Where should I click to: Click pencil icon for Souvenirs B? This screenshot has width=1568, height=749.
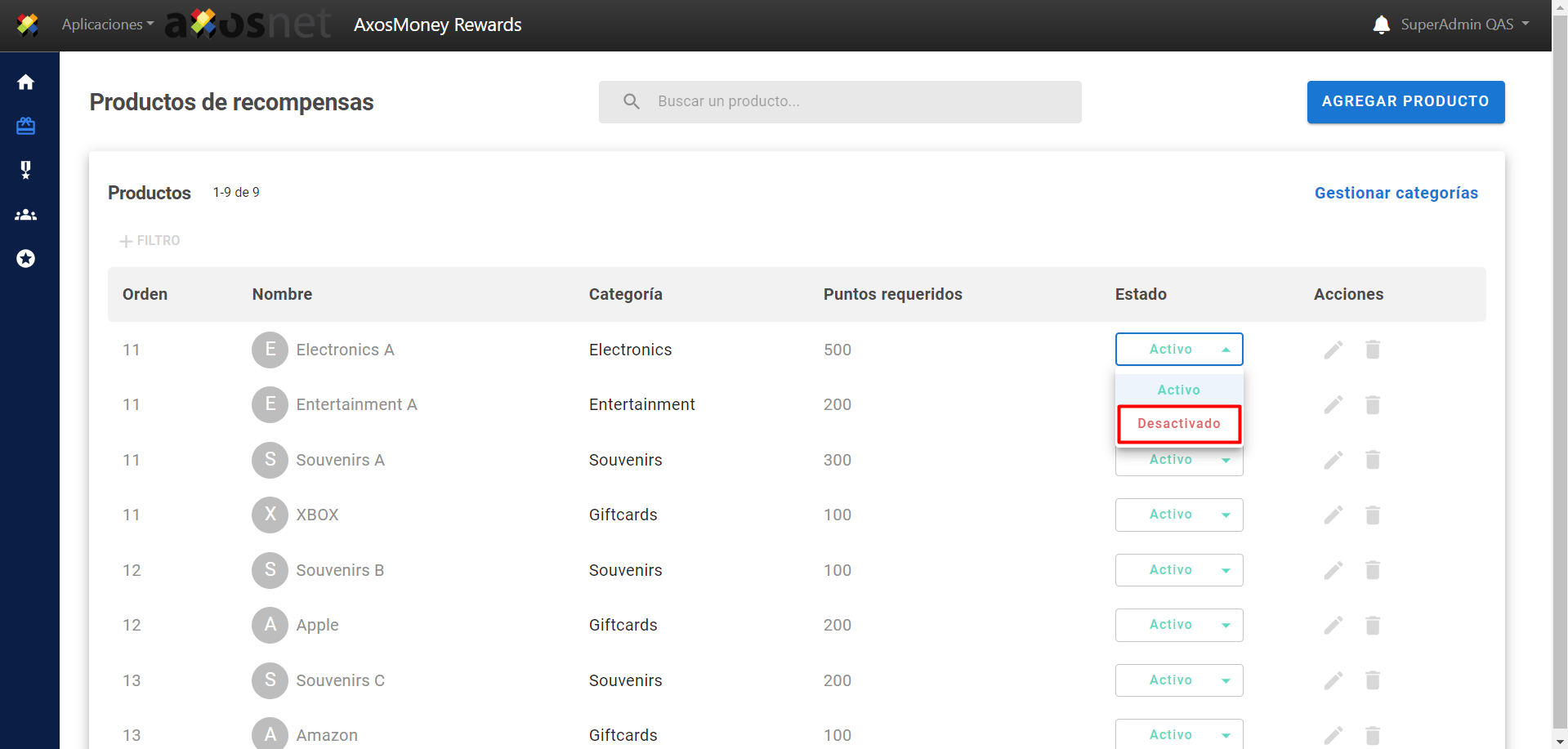pyautogui.click(x=1333, y=570)
